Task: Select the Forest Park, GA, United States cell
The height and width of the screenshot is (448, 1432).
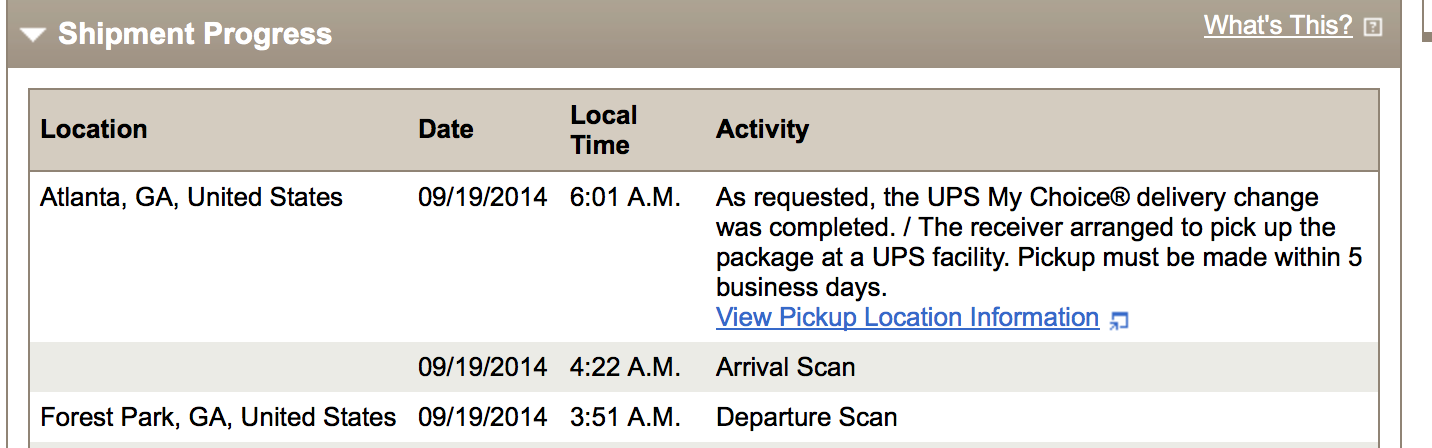Action: [218, 417]
